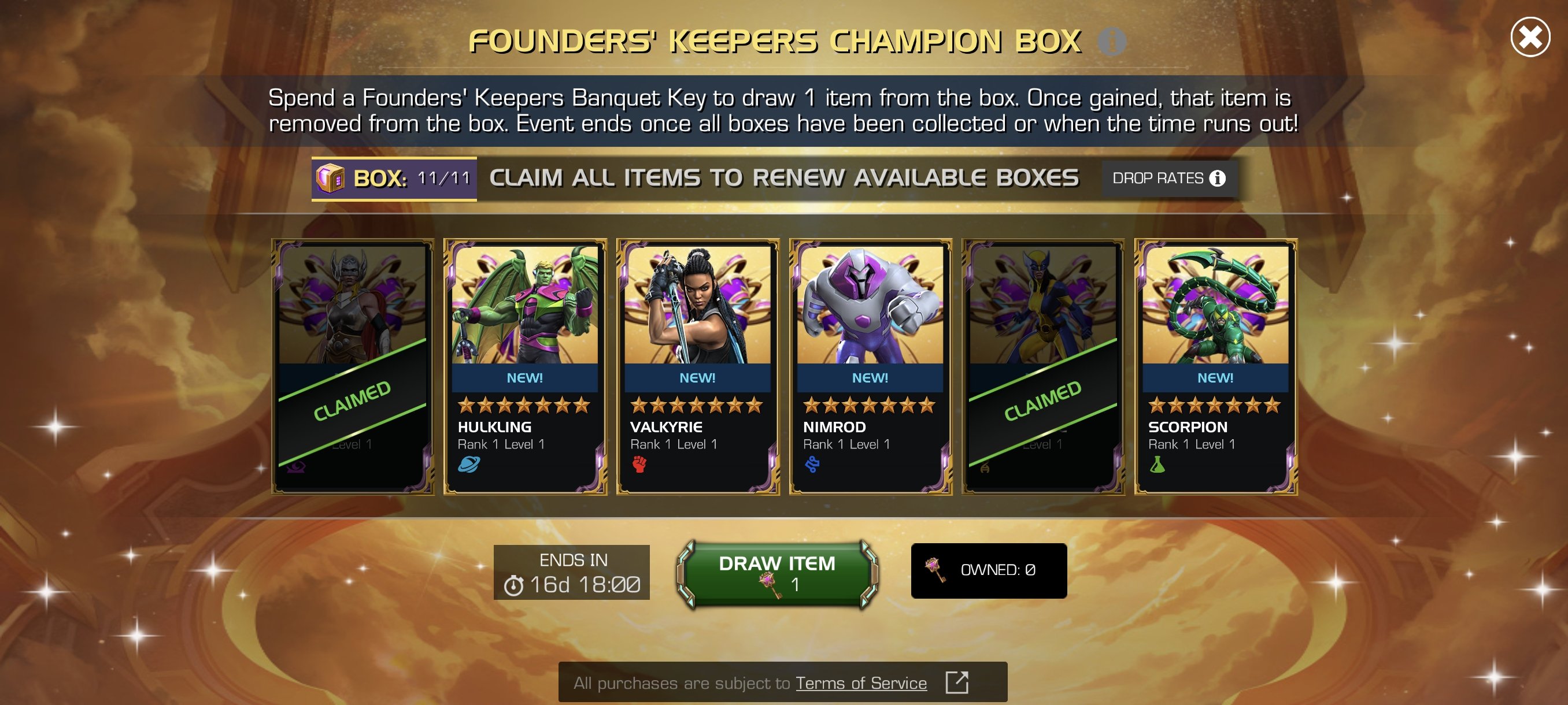
Task: Select the Scorpion champion card
Action: coord(1215,367)
